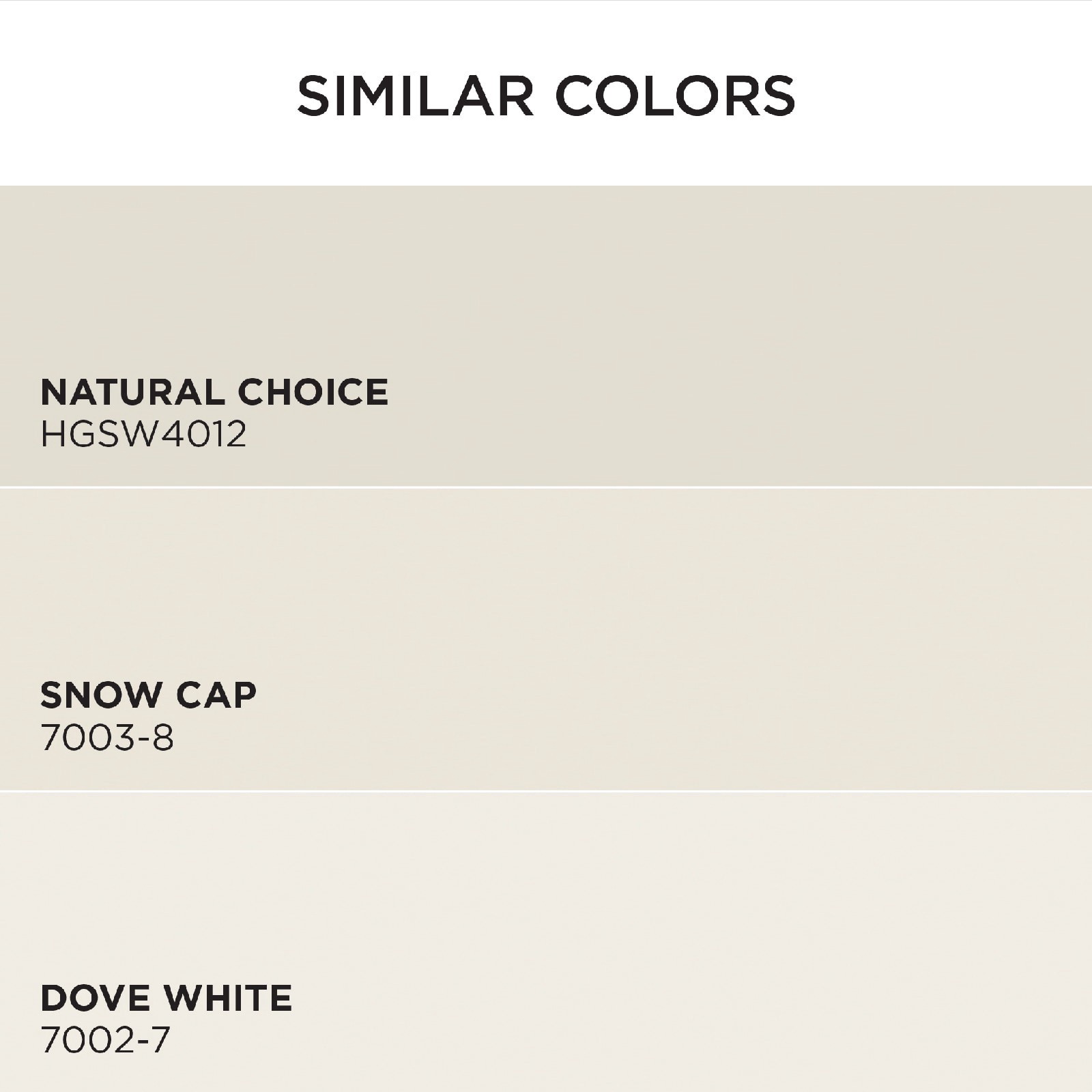1092x1092 pixels.
Task: Click the word SIMILAR in the heading
Action: coord(415,96)
